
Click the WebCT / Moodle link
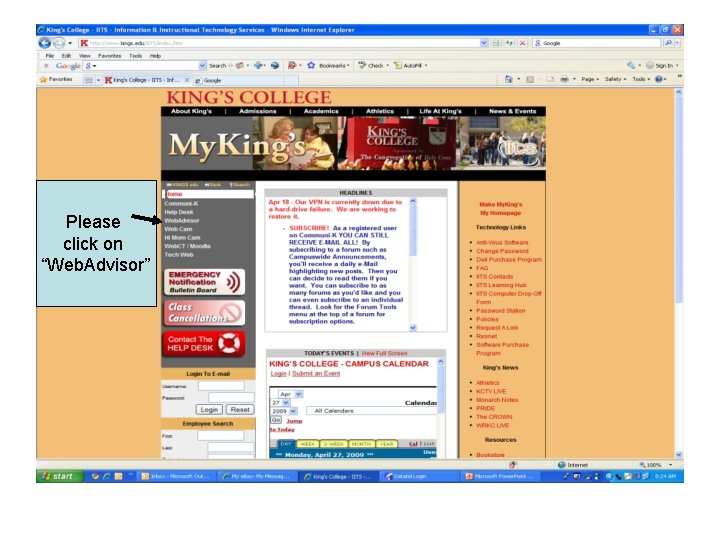pos(187,246)
